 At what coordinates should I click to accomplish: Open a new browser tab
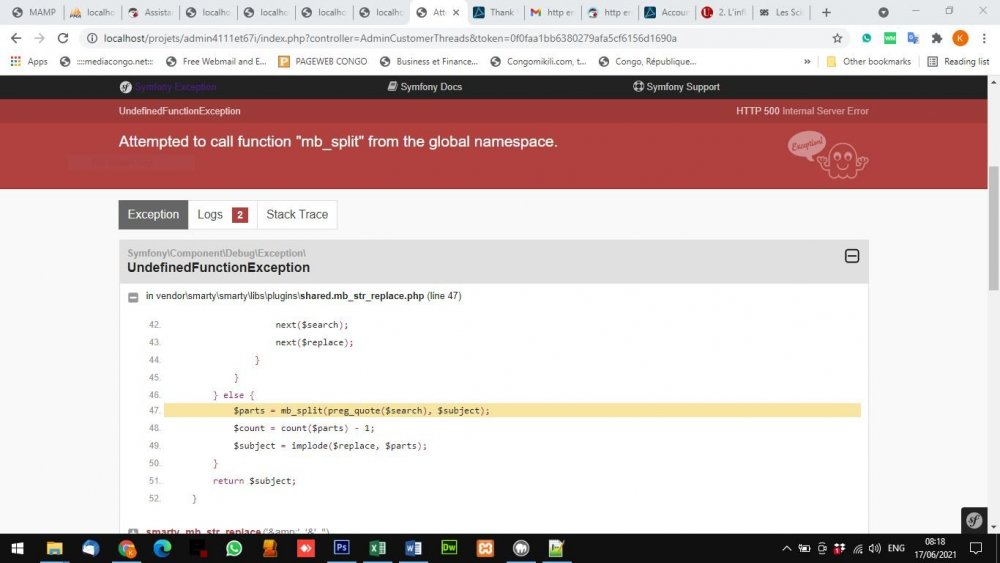[x=826, y=12]
